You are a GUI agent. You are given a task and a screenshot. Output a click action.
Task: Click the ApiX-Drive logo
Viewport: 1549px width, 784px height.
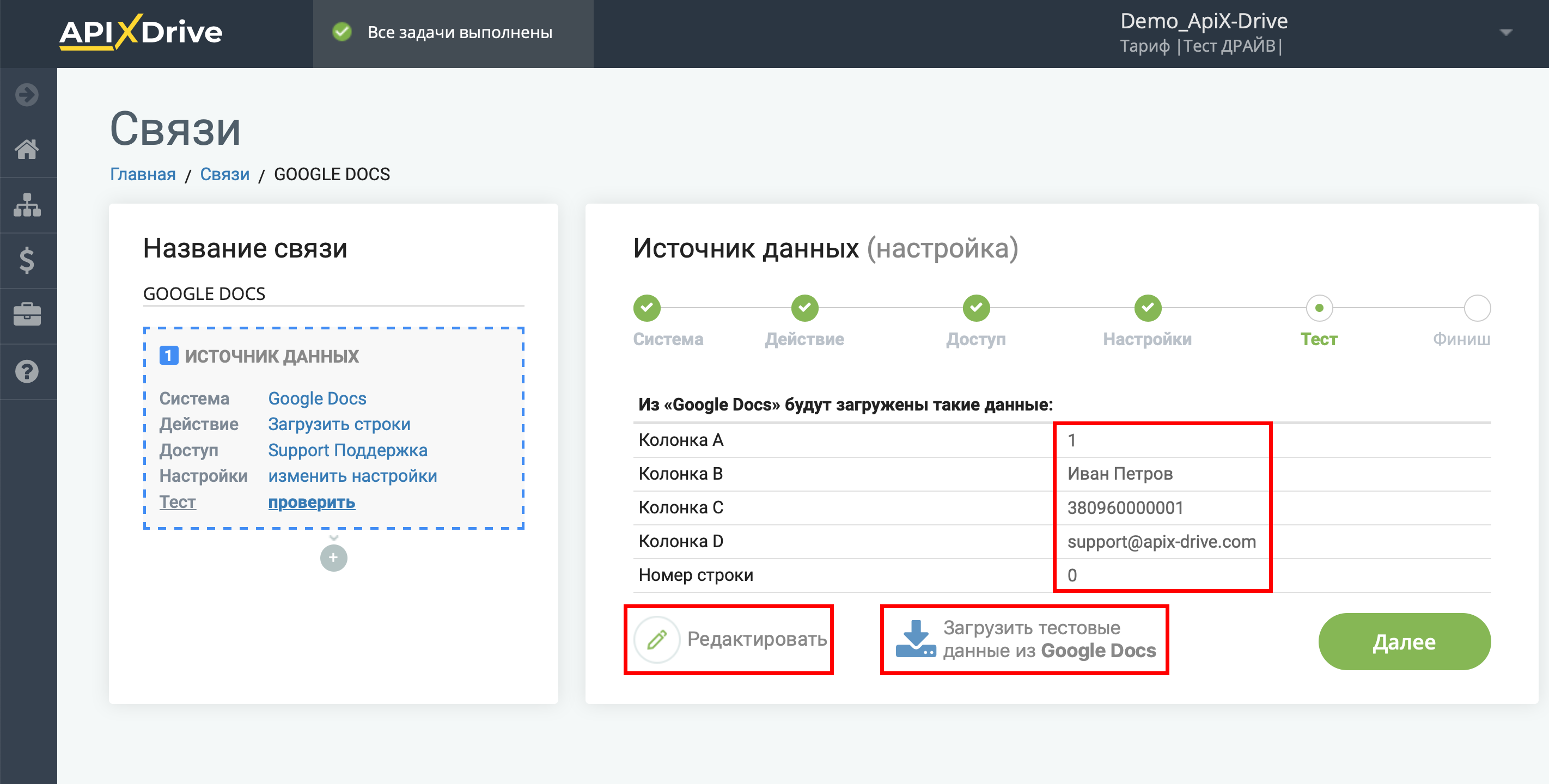pos(141,32)
